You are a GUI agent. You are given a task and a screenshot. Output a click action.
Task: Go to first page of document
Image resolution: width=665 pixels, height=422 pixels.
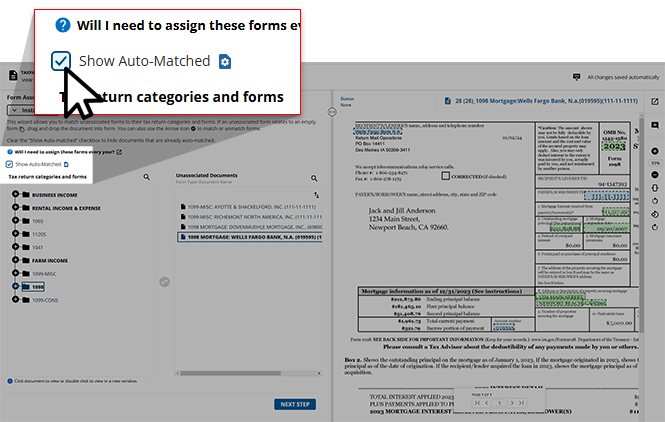point(477,403)
